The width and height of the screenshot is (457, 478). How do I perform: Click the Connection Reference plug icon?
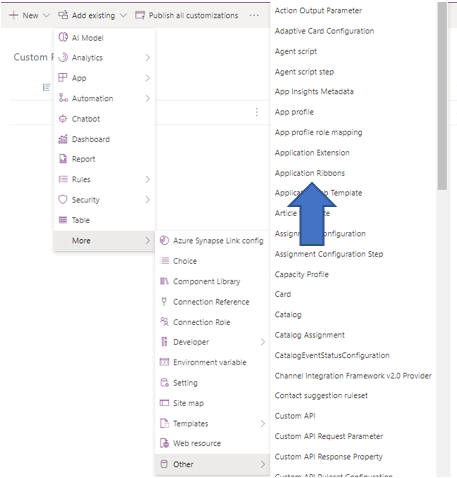164,302
